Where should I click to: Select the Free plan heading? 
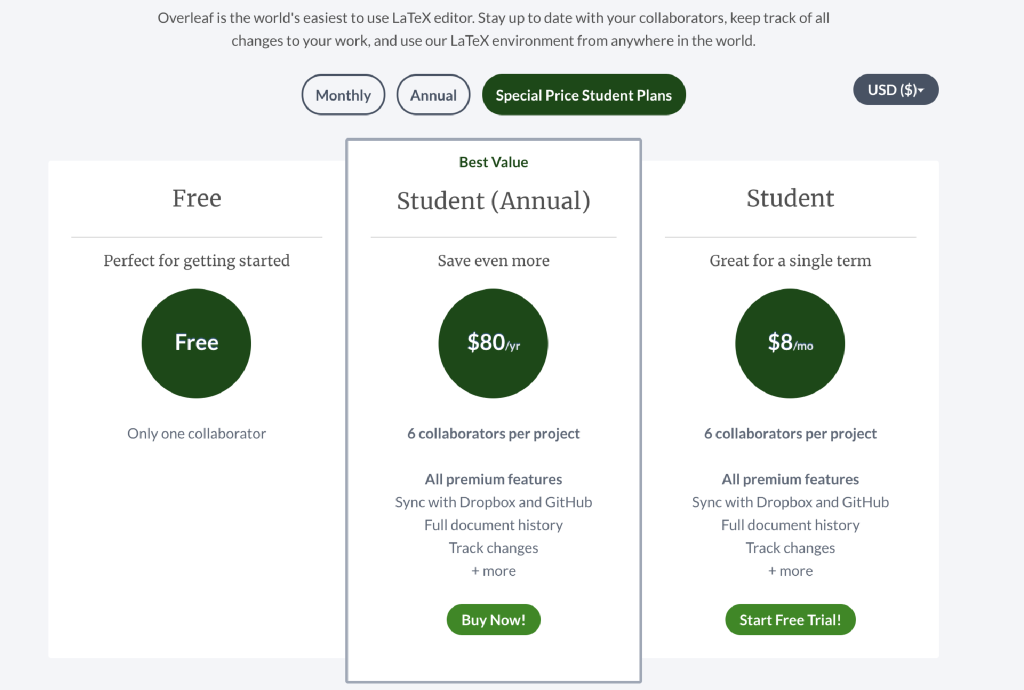[x=196, y=198]
